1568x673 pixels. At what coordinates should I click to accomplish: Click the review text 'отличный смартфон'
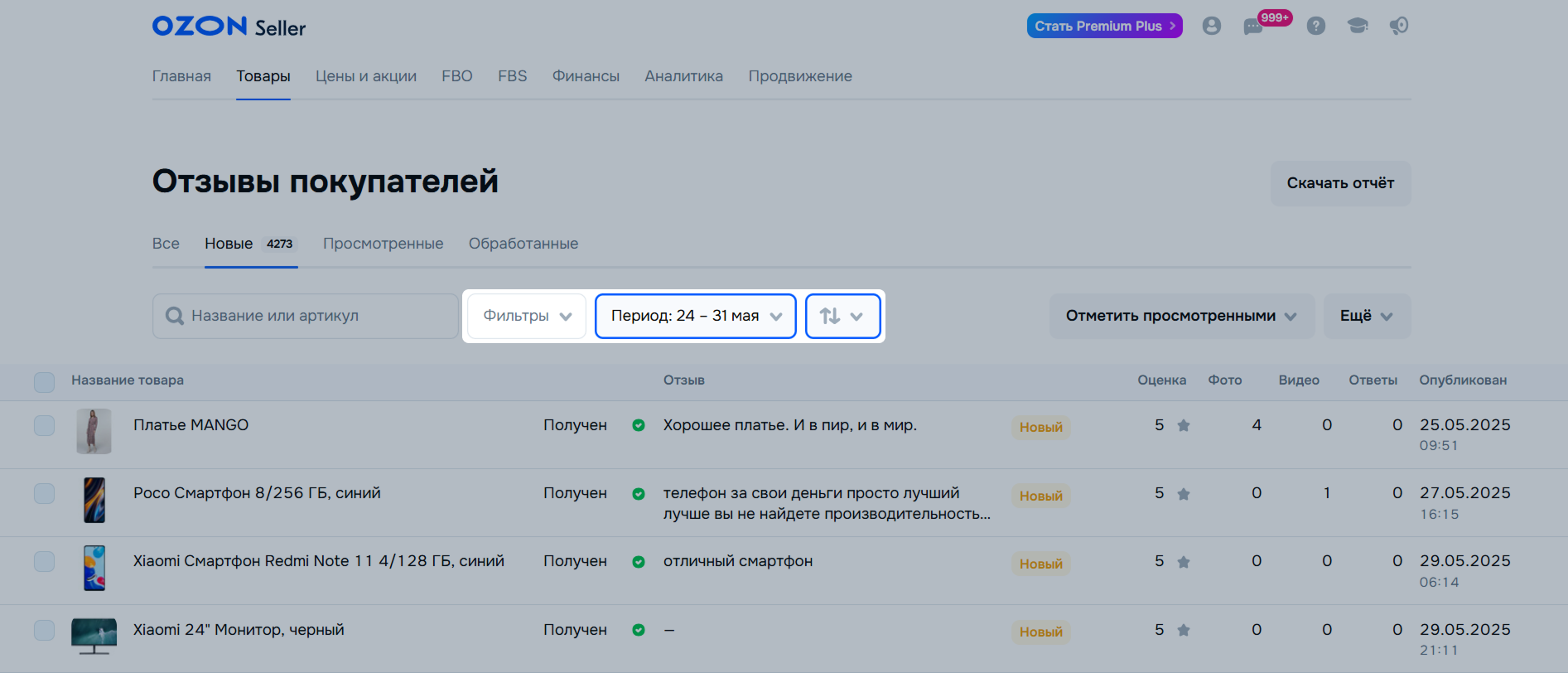(738, 561)
